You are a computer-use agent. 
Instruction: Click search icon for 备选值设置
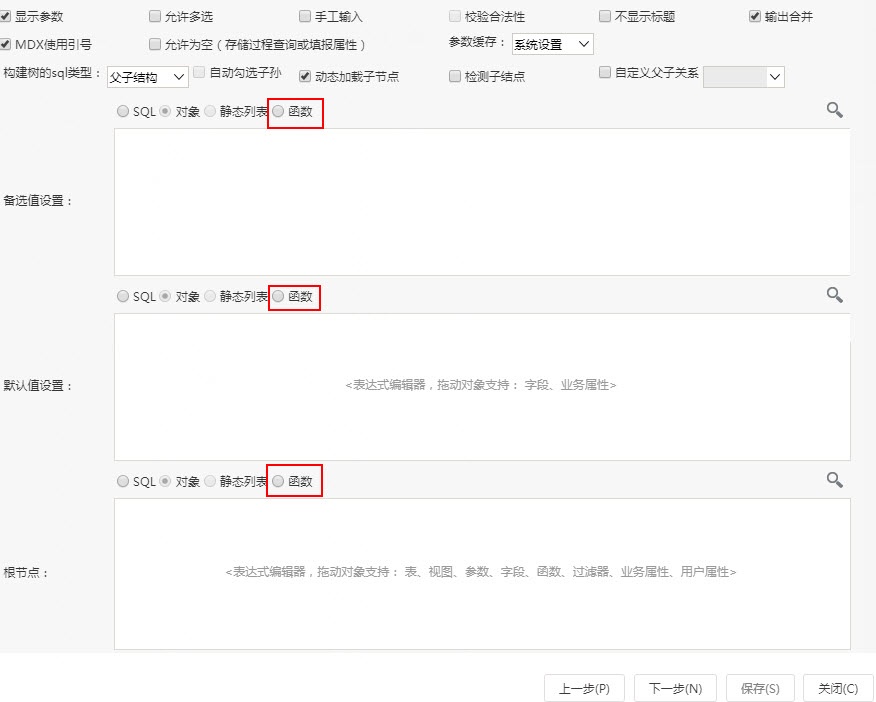[835, 110]
